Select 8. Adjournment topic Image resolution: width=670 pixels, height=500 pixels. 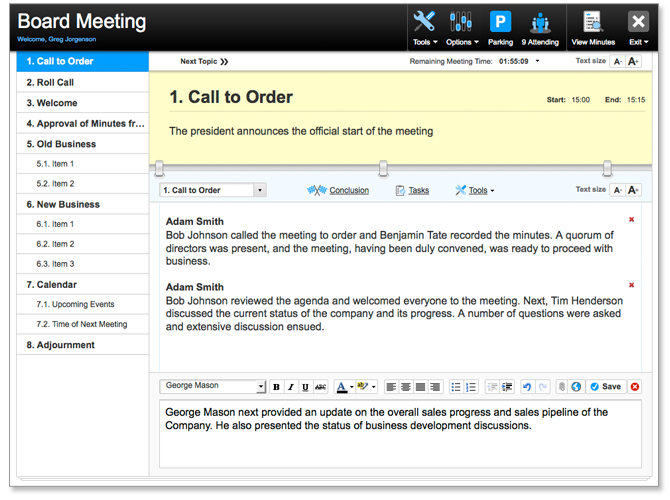coord(82,345)
